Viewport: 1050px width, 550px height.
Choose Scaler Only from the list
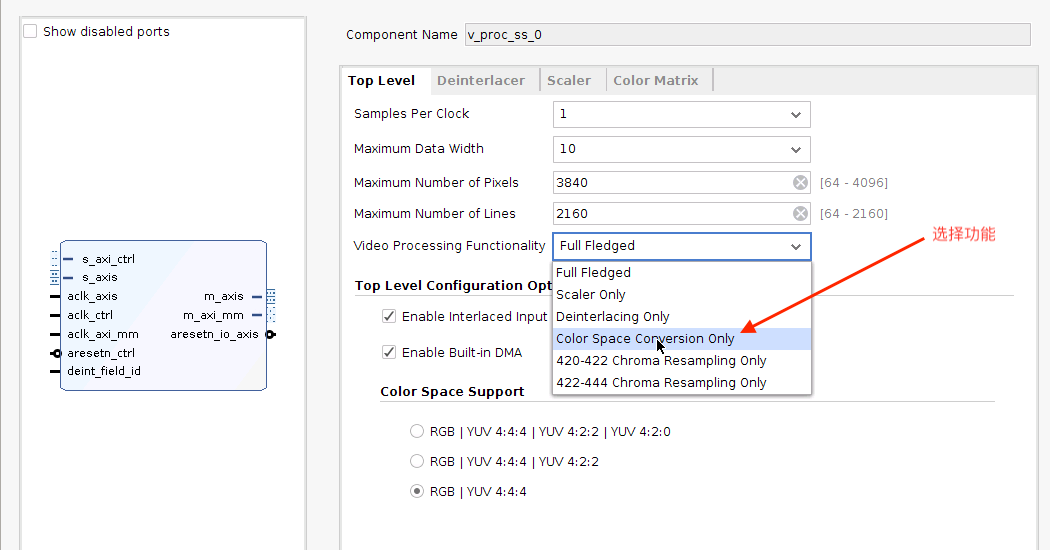[x=591, y=295]
